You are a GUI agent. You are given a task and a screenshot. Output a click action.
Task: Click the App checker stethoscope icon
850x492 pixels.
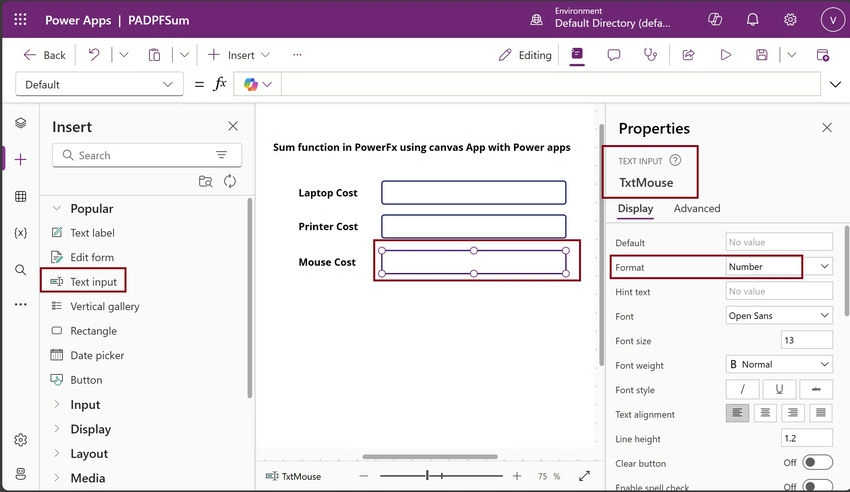[650, 55]
